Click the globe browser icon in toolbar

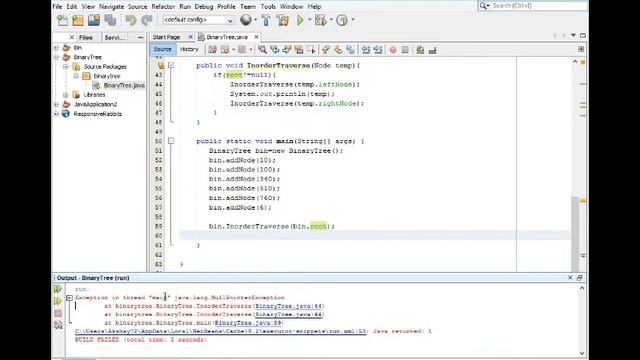click(246, 20)
